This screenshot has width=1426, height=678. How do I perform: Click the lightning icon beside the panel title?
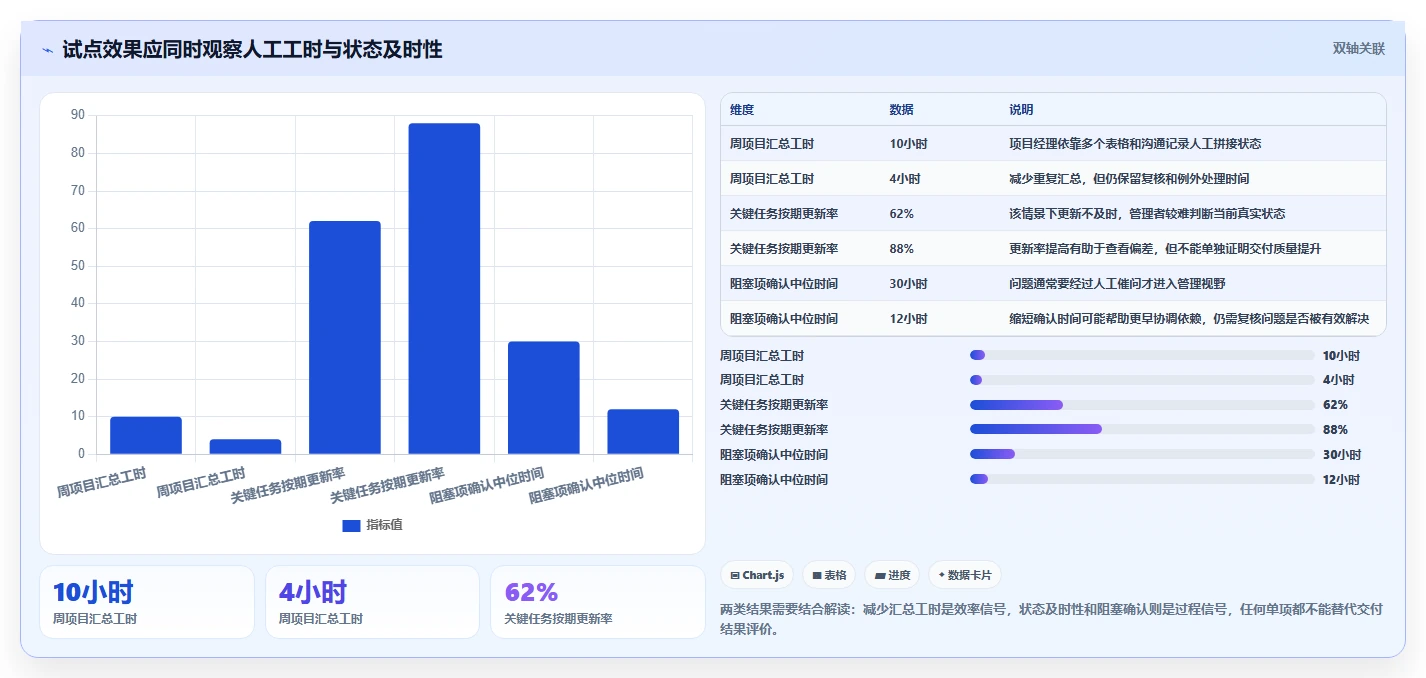coord(47,50)
